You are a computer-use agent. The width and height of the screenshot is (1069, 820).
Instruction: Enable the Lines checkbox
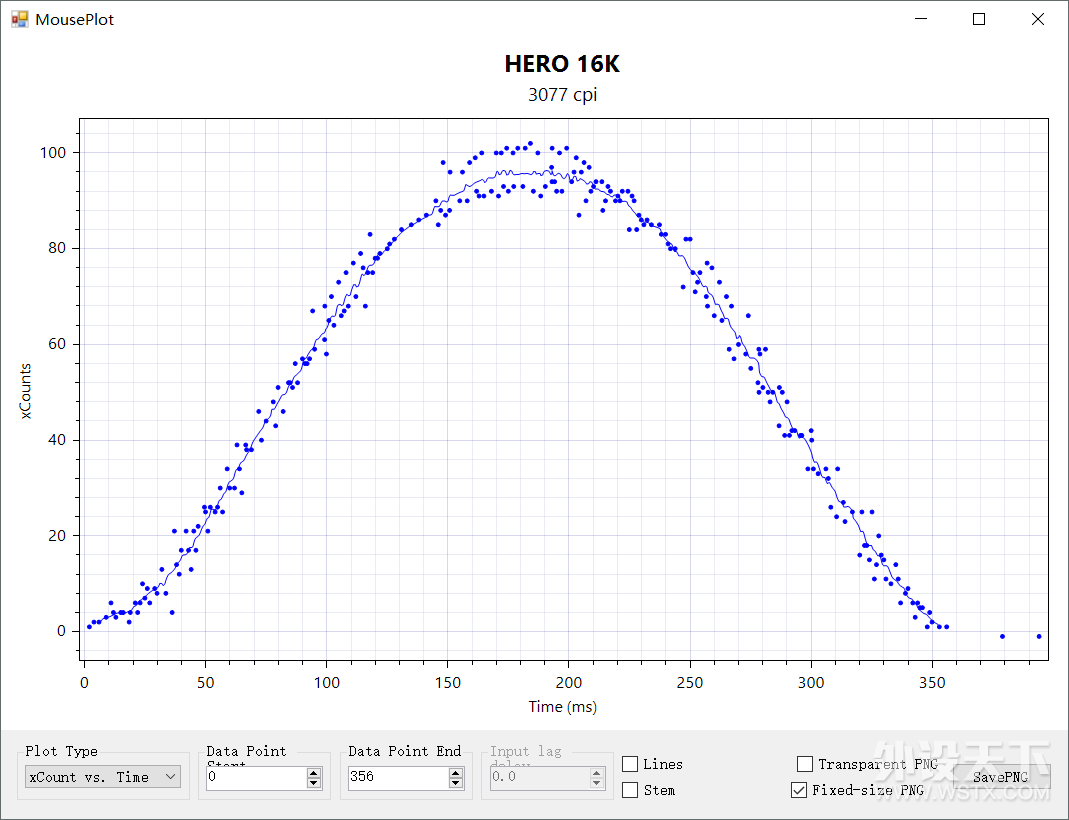pos(630,764)
